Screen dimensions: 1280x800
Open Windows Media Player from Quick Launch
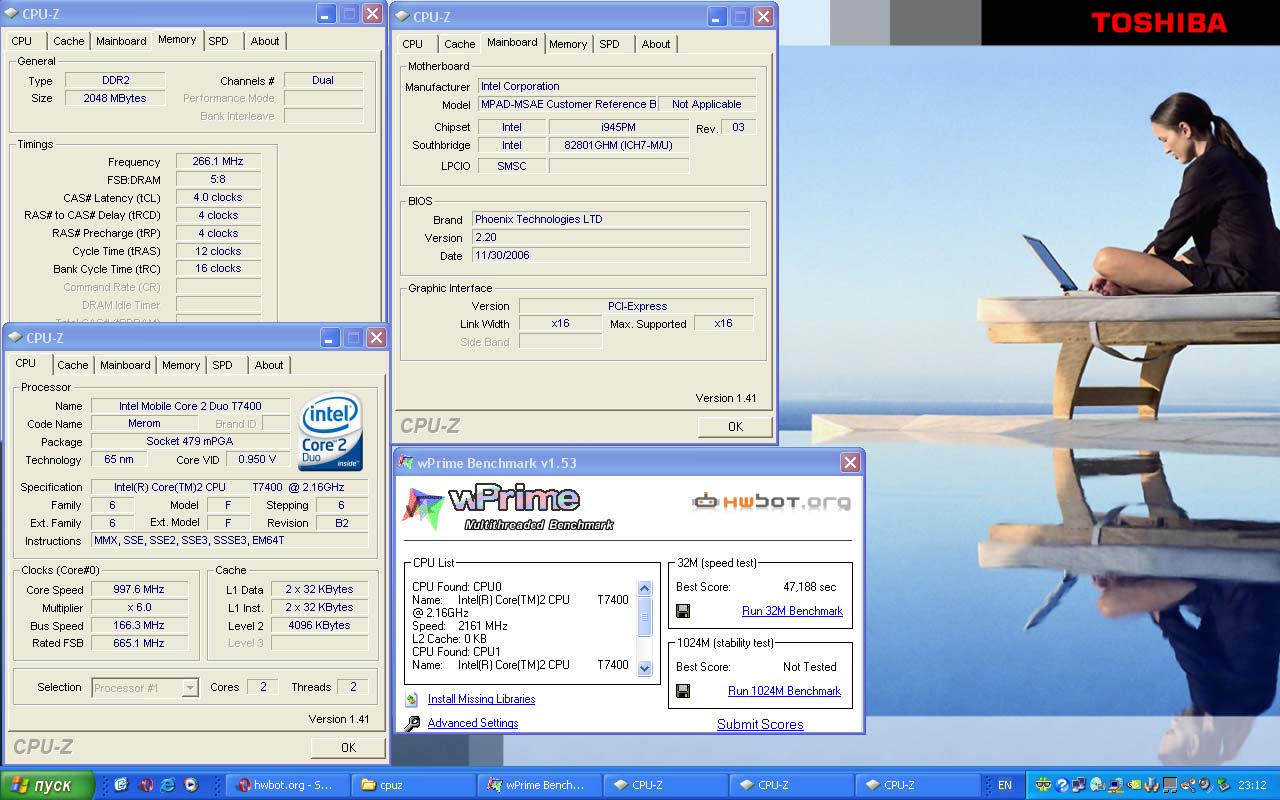click(x=191, y=785)
